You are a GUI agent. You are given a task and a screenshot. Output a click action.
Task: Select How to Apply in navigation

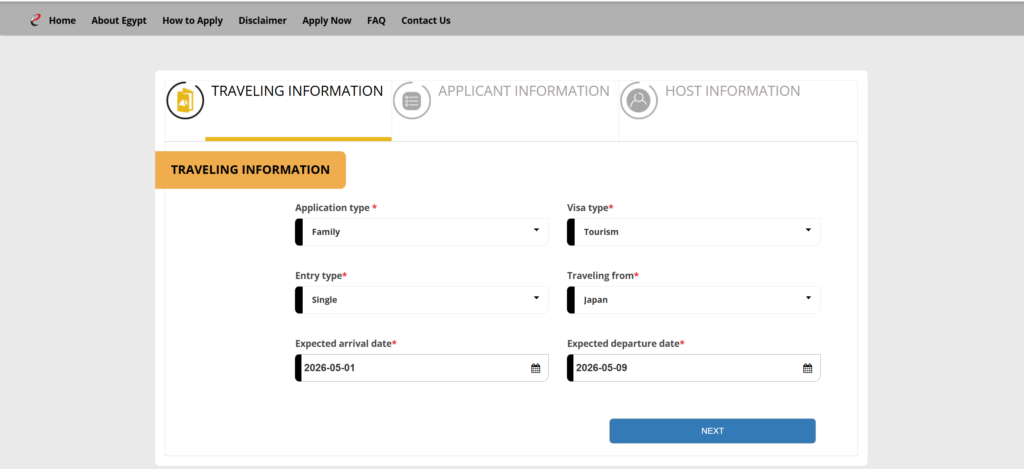[192, 20]
